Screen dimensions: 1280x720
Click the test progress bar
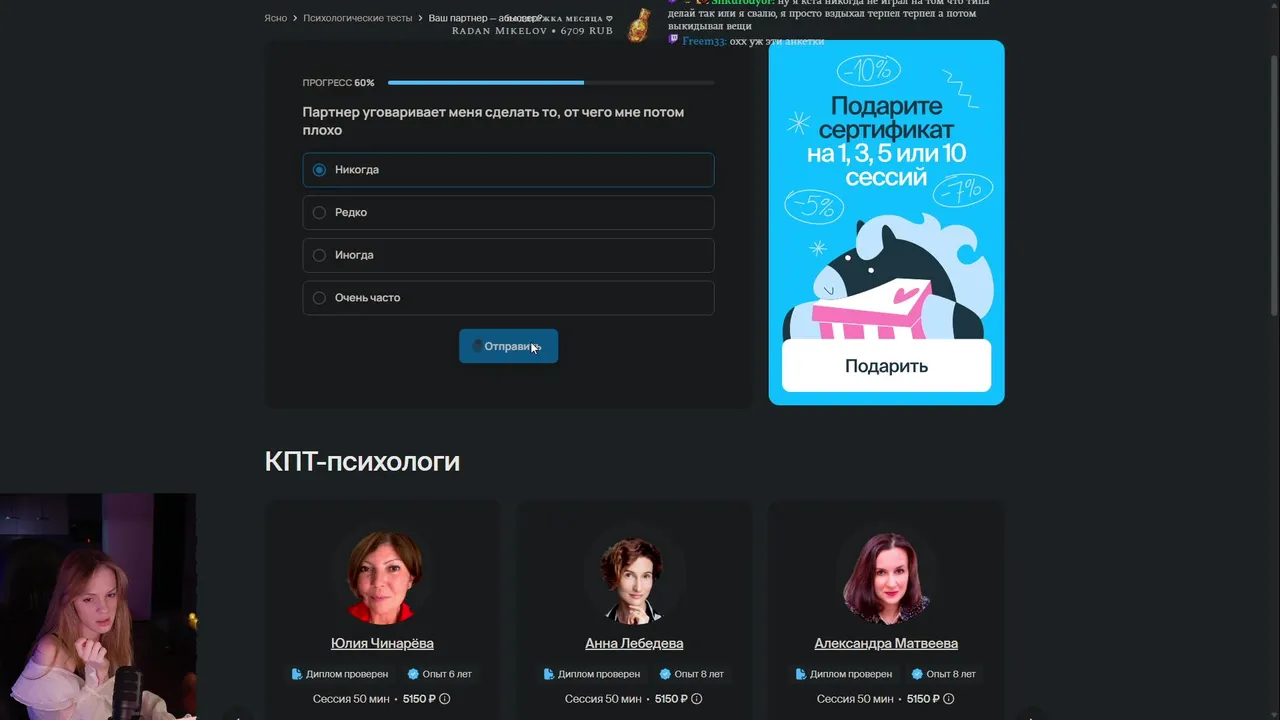tap(551, 83)
